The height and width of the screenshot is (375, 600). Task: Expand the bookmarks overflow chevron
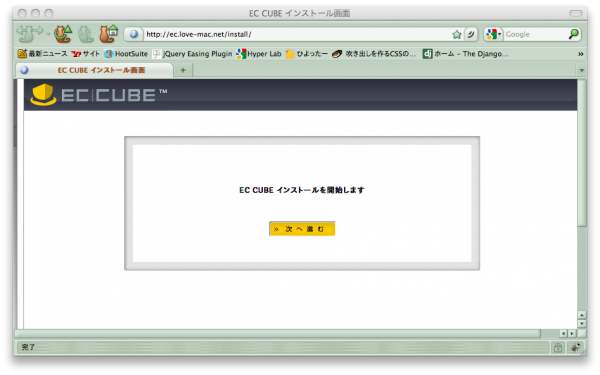580,54
